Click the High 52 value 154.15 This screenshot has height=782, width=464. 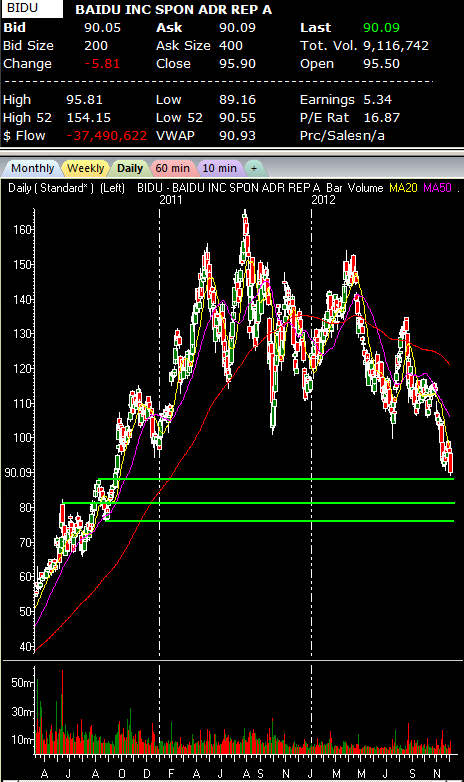(x=88, y=118)
